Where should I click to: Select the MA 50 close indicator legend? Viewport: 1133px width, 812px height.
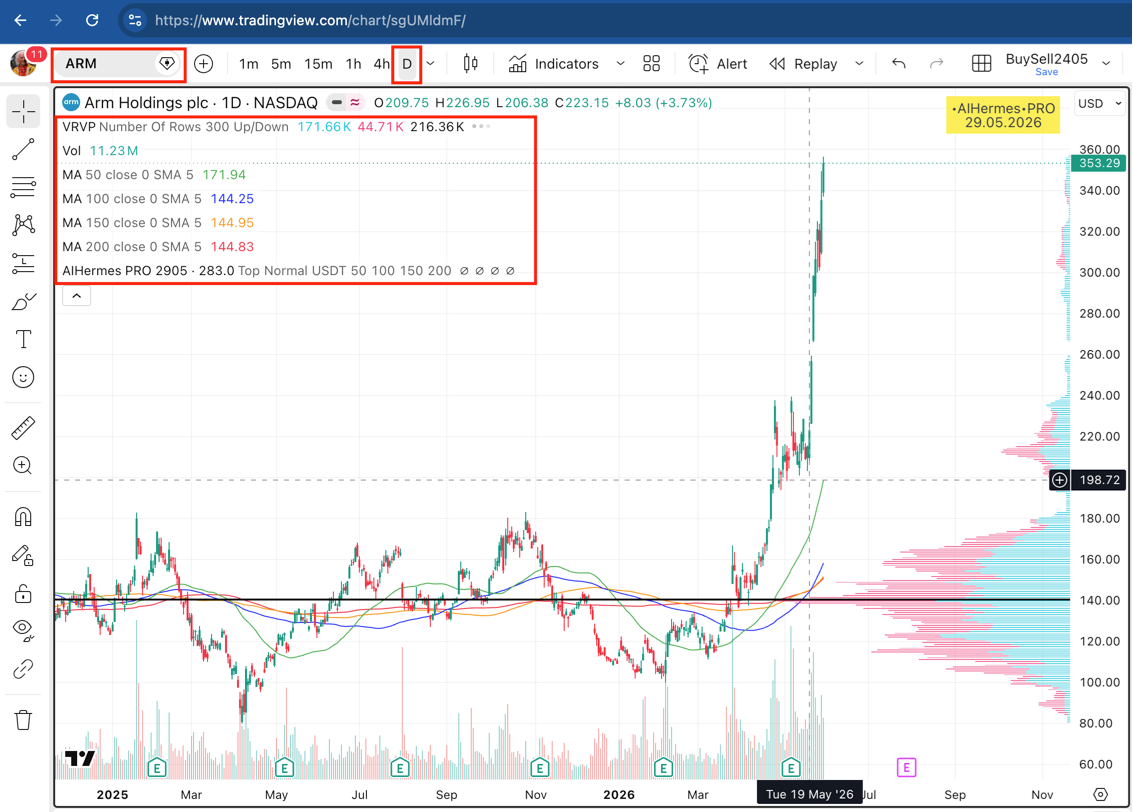[154, 175]
